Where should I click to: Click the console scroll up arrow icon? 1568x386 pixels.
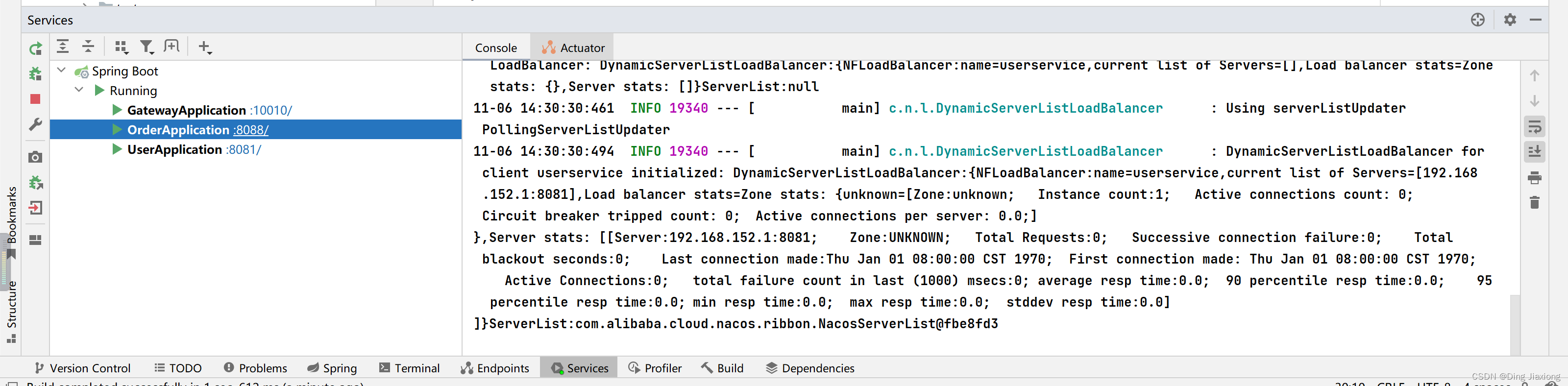point(1534,75)
